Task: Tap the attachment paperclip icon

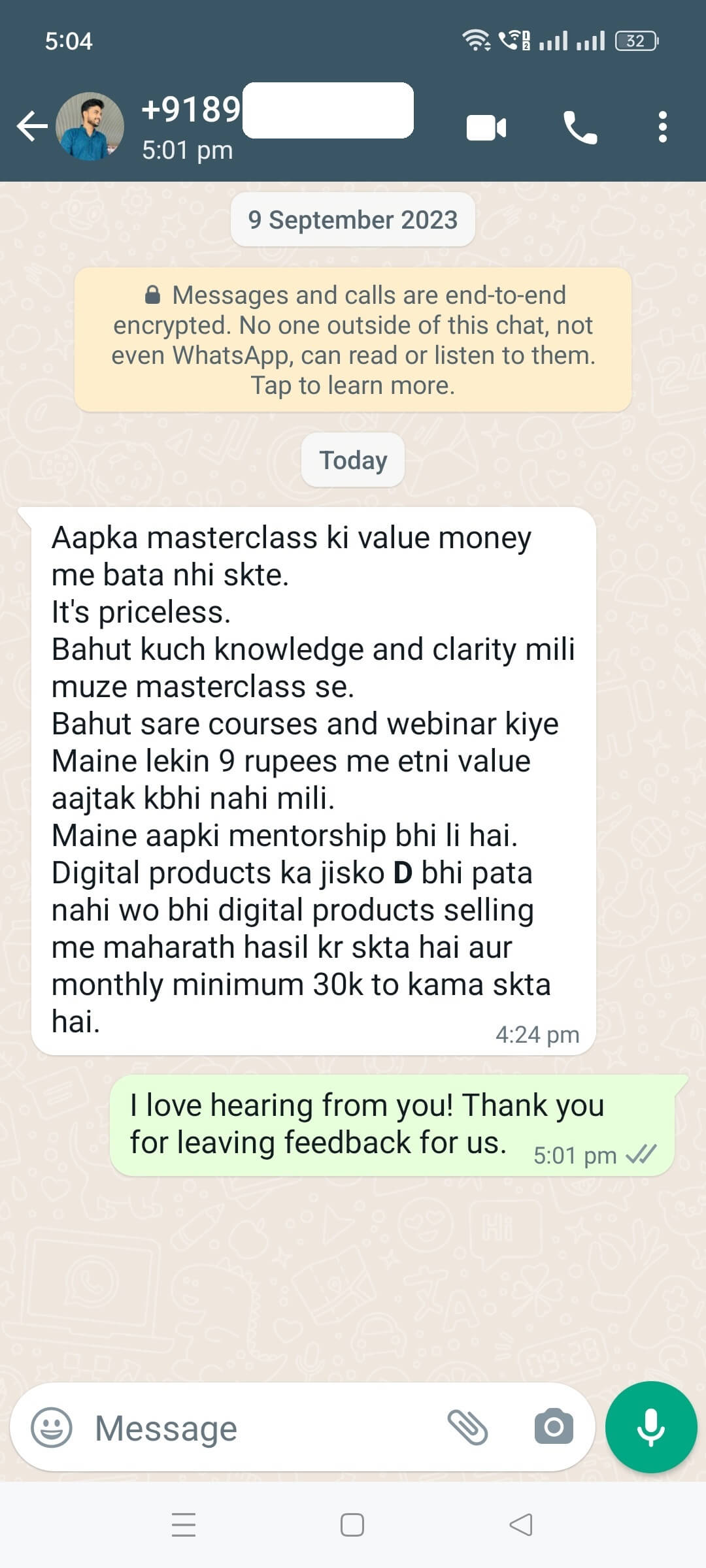Action: [x=467, y=1427]
